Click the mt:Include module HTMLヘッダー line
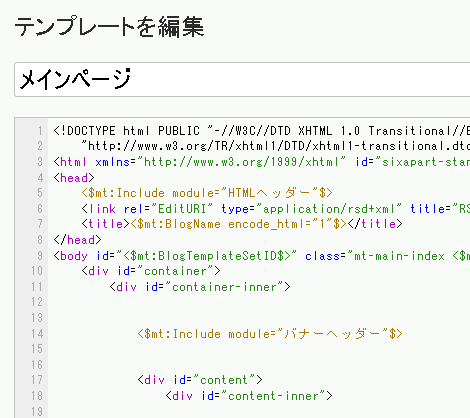 (207, 193)
